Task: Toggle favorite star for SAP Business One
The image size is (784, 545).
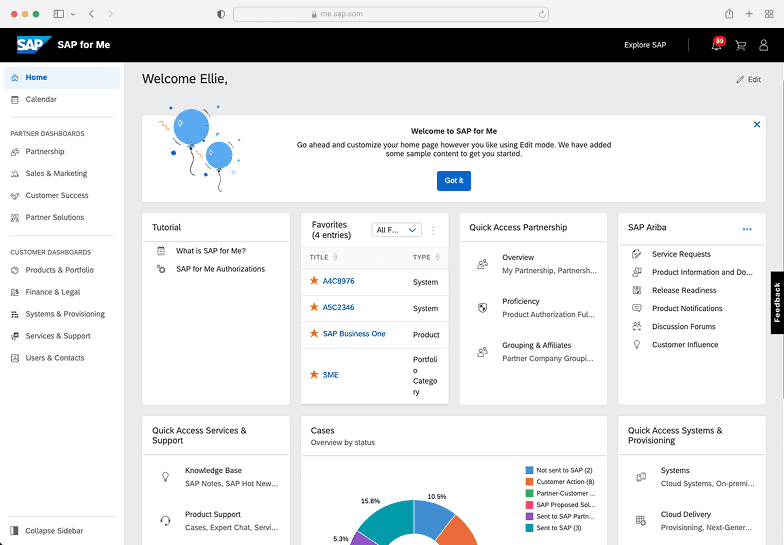Action: pos(314,334)
